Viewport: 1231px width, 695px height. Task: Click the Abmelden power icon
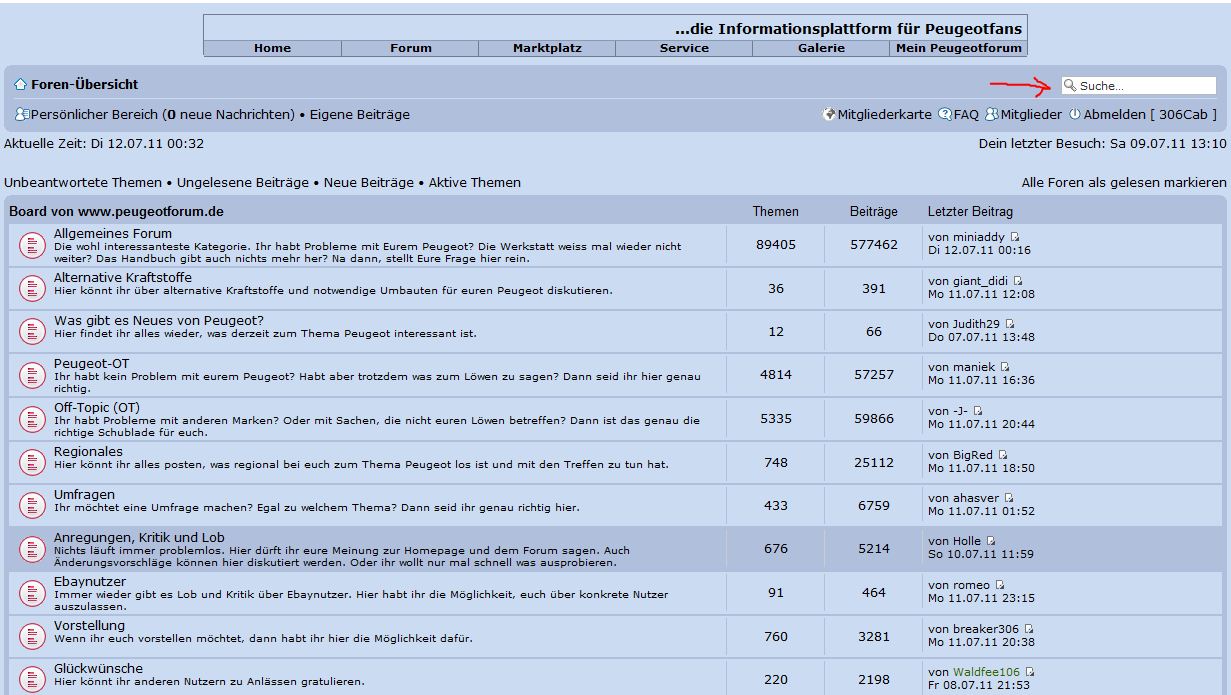[x=1075, y=115]
